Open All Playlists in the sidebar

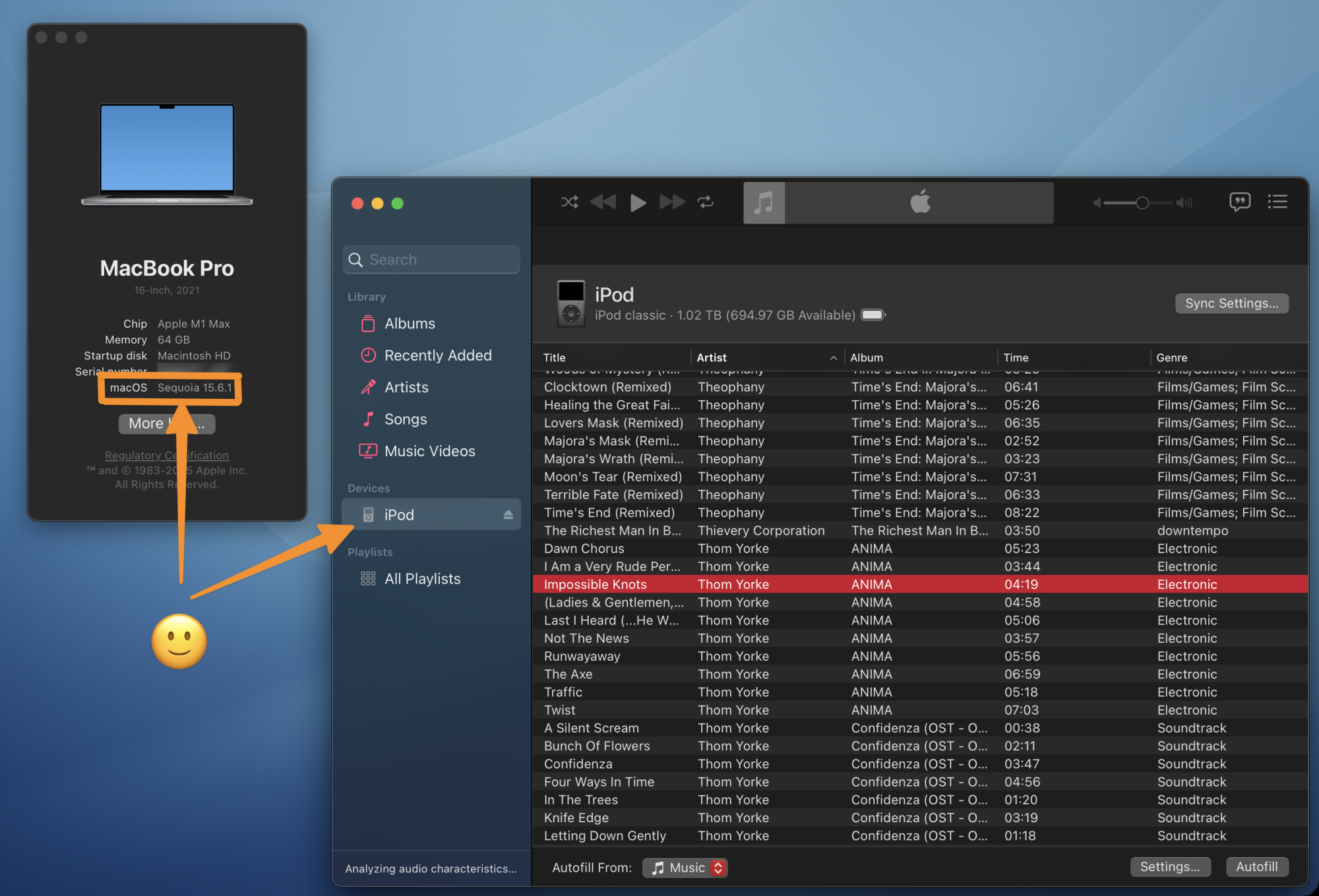coord(422,579)
